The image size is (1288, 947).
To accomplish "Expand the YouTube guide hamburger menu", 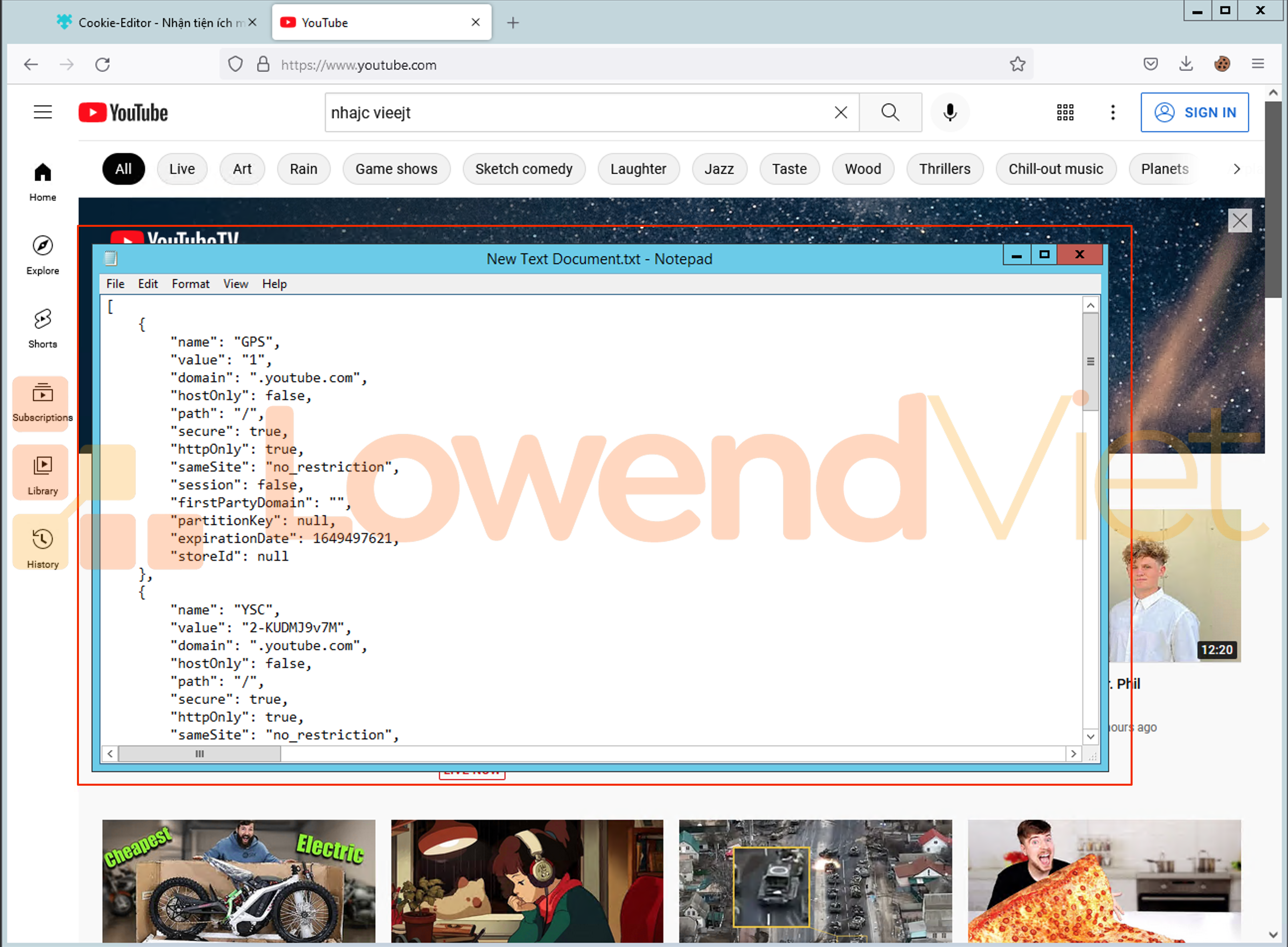I will [42, 112].
